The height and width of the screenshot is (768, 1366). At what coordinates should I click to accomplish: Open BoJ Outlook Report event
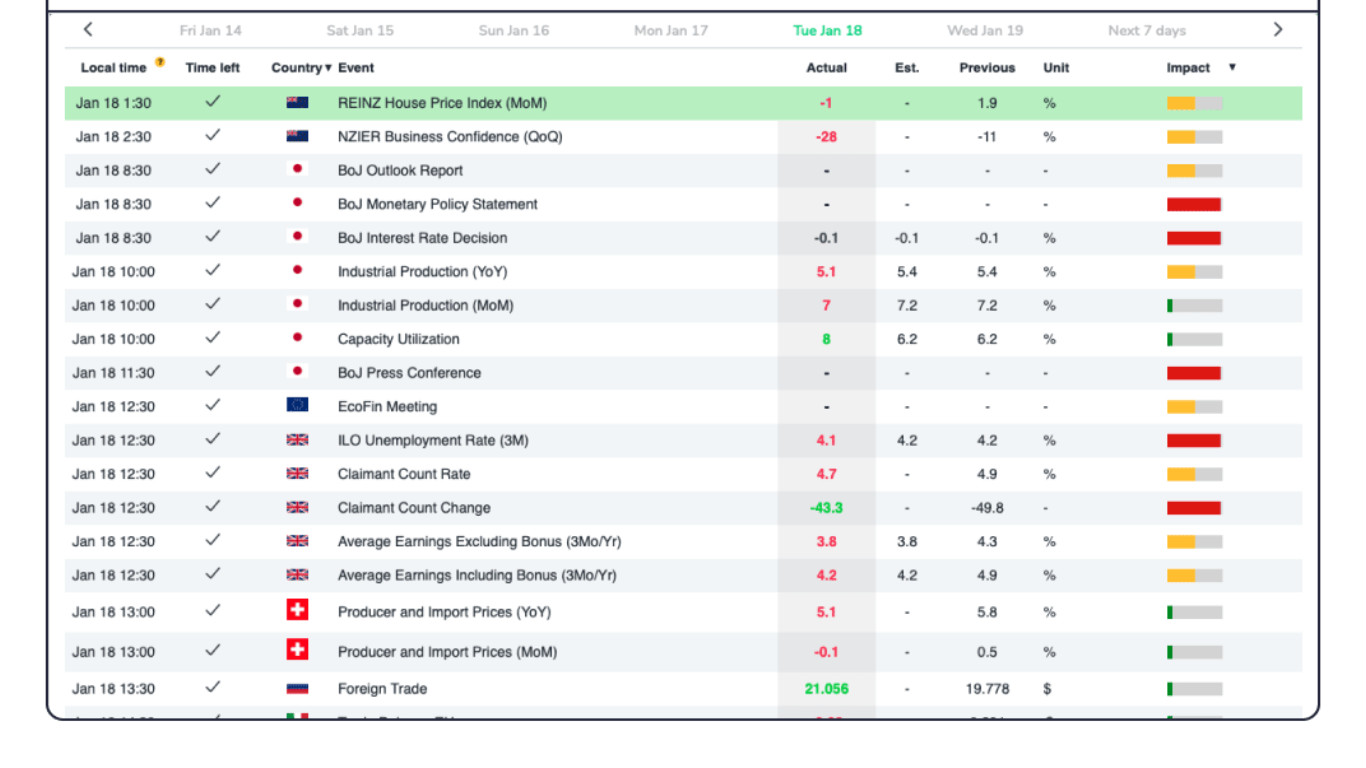[400, 170]
